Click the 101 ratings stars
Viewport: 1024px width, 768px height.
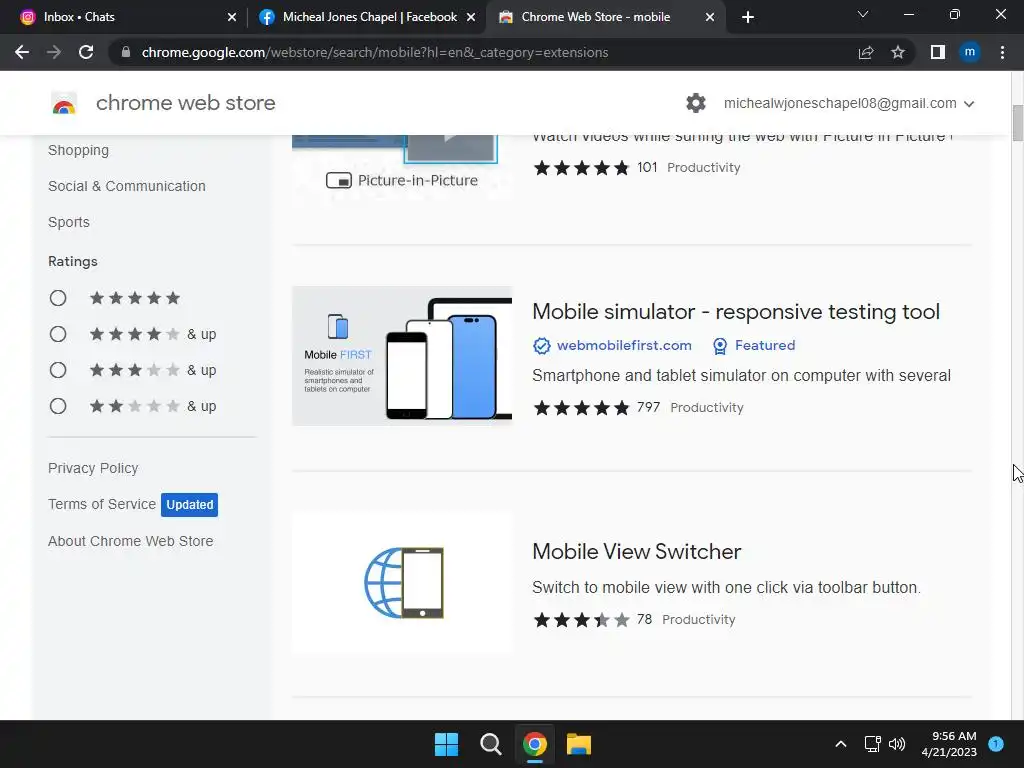coord(581,168)
